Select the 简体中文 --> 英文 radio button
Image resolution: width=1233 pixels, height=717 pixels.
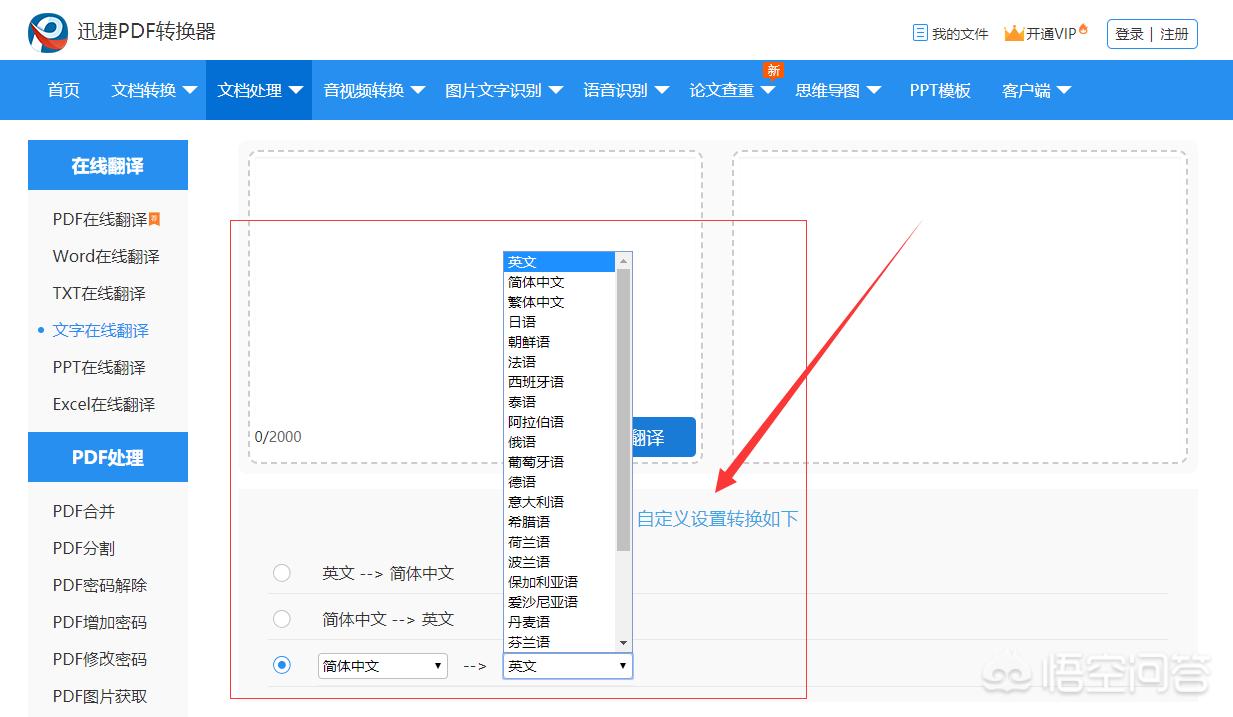[282, 619]
